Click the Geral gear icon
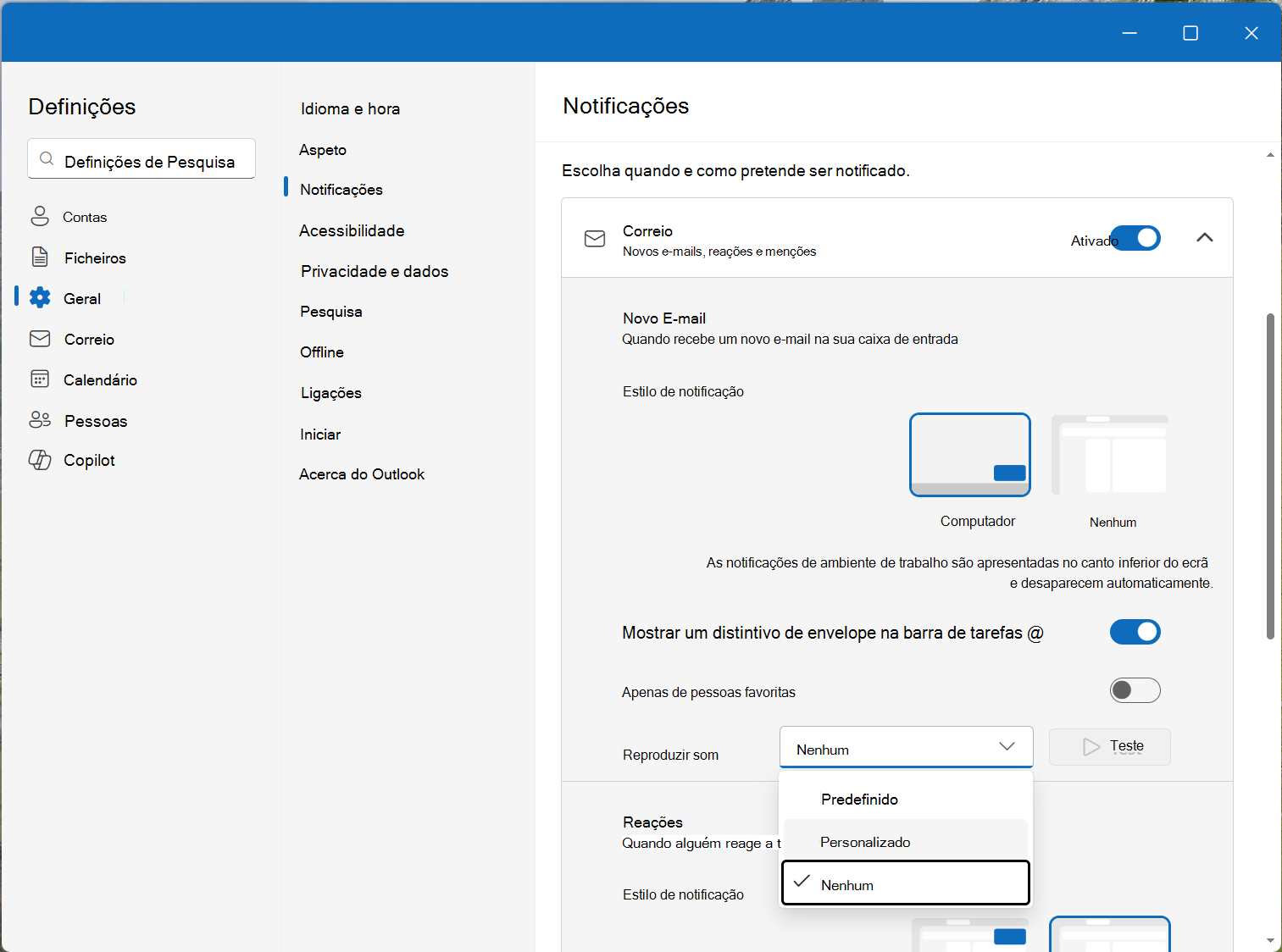Image resolution: width=1282 pixels, height=952 pixels. coord(40,297)
